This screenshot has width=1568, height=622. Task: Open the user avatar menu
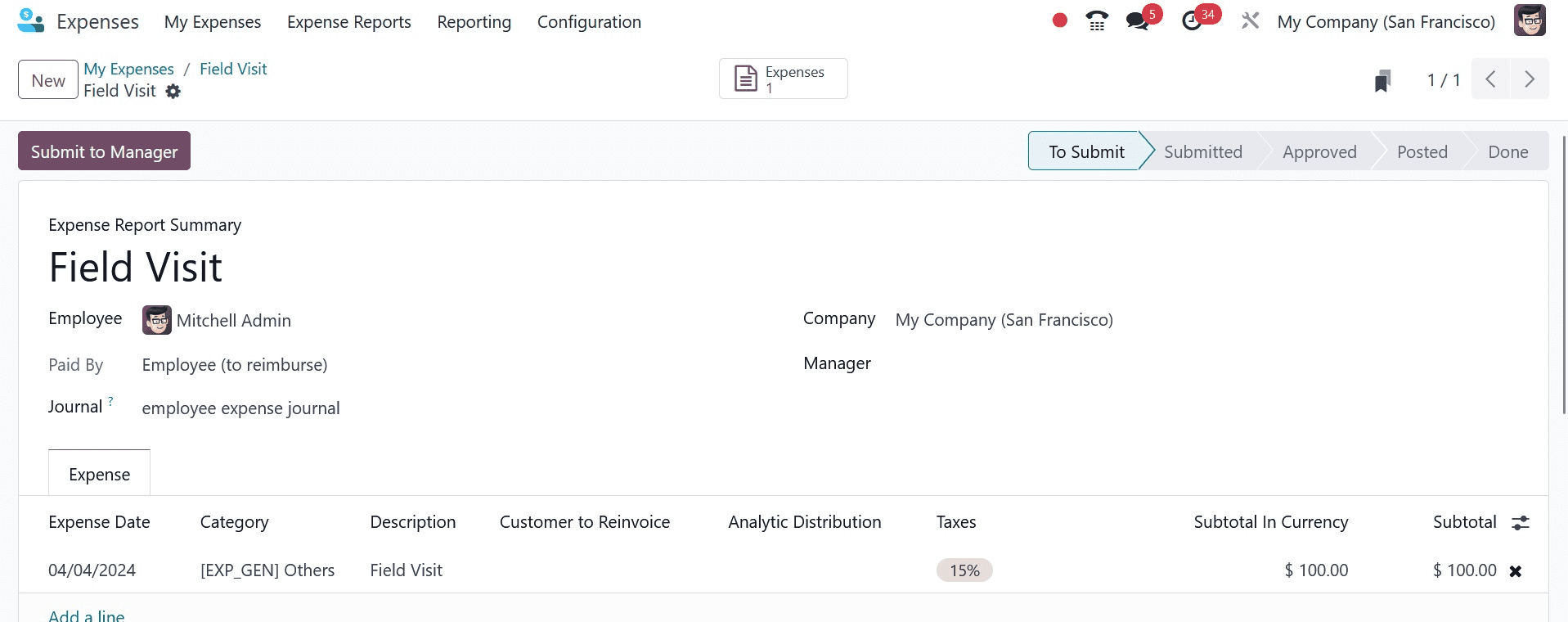click(1530, 20)
